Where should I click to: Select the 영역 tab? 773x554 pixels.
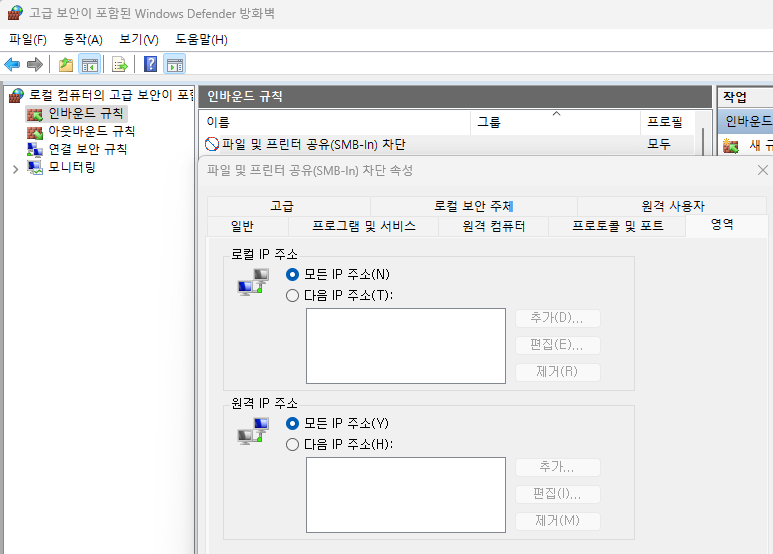click(x=726, y=225)
